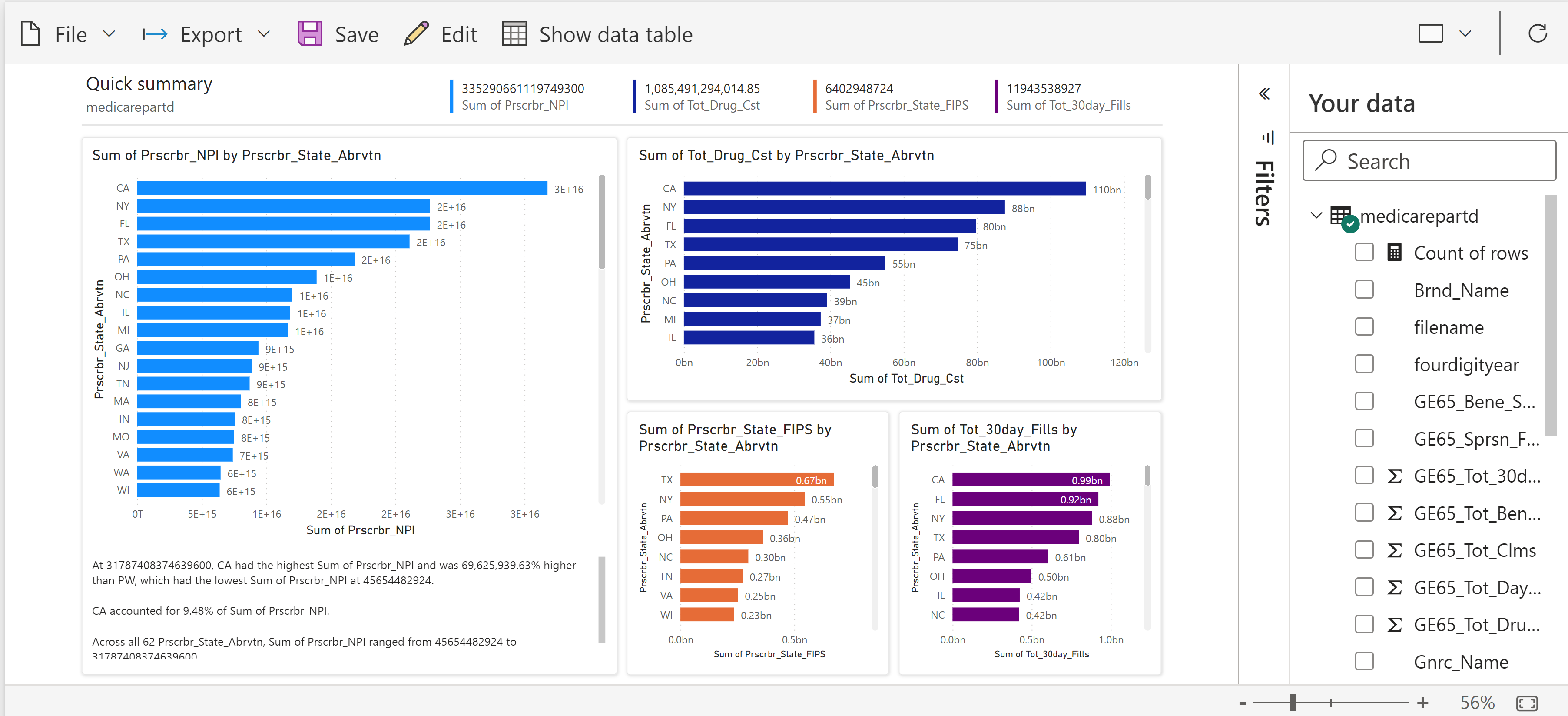
Task: Check the Gnrc_Name field checkbox
Action: click(1364, 661)
